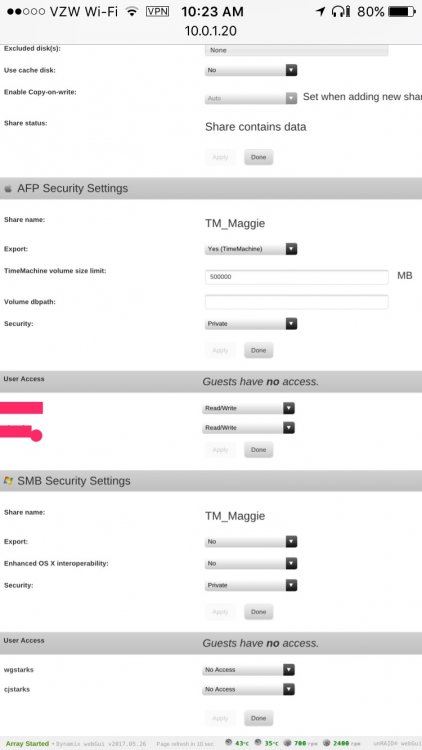Change cjstarks SMB access from No Access
This screenshot has height=750, width=422.
point(248,689)
